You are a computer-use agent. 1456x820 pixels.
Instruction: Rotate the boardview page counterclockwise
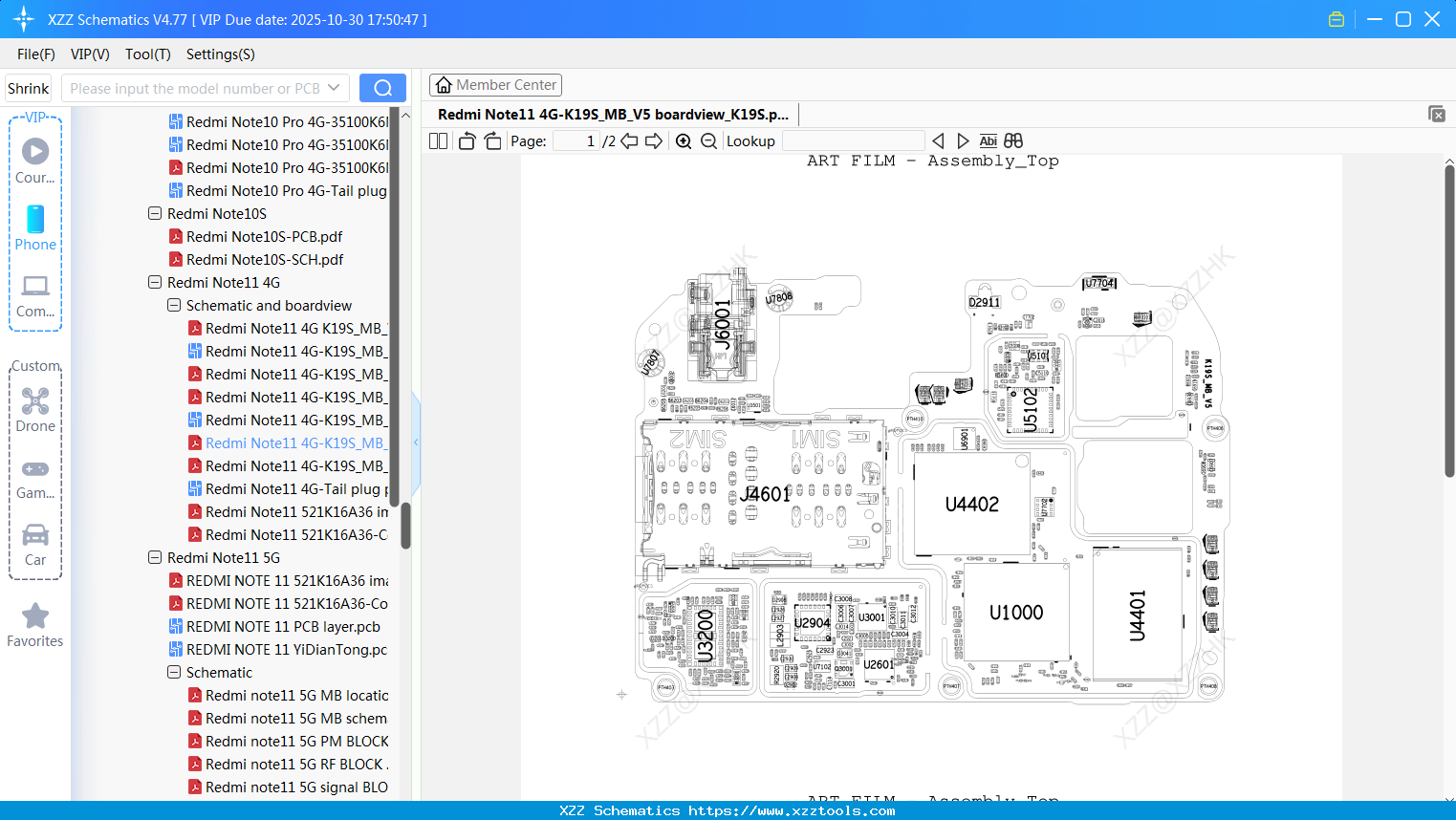pos(467,140)
